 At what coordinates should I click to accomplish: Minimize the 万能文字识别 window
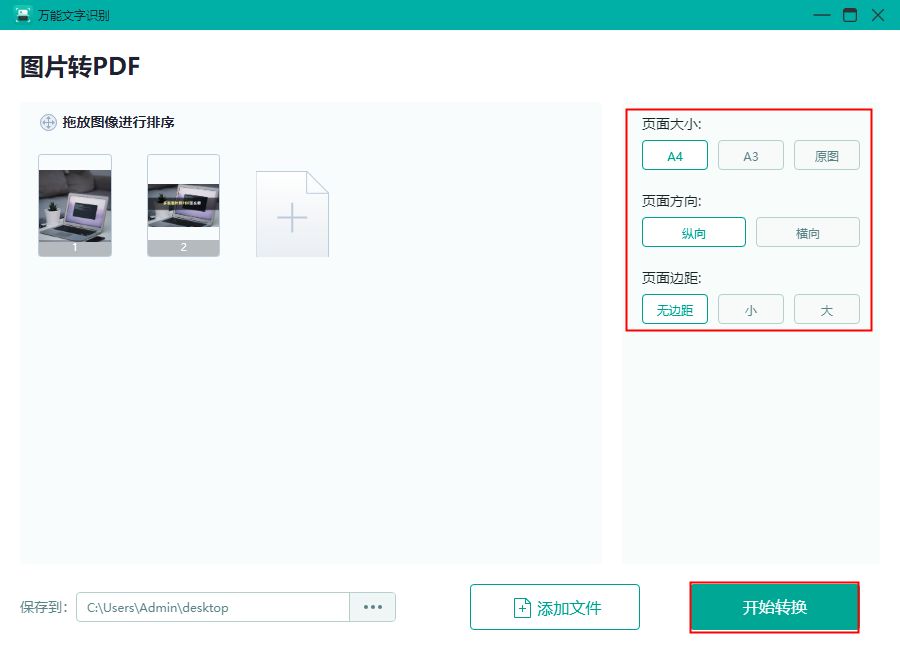coord(822,15)
